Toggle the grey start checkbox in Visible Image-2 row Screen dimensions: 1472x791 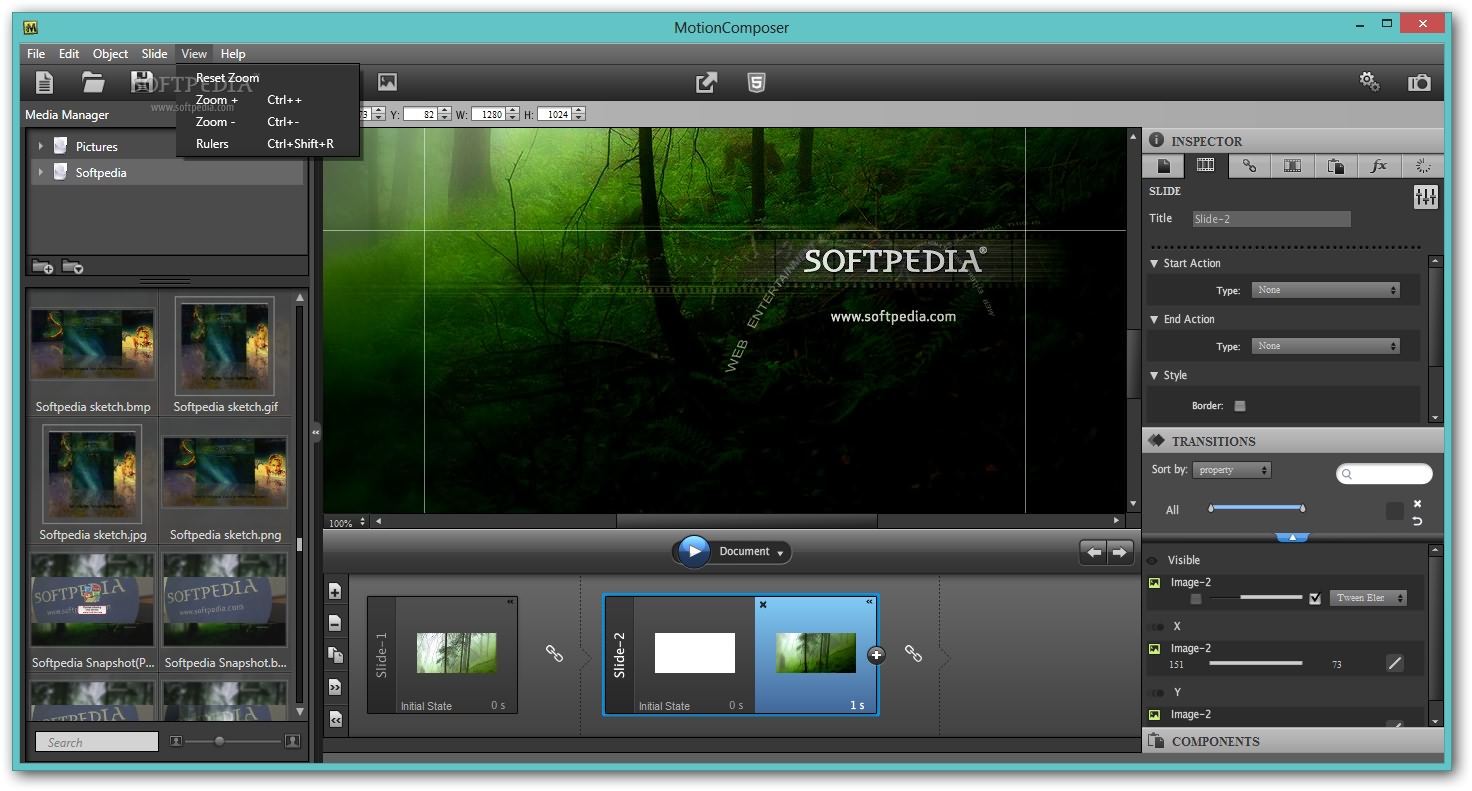[1196, 598]
